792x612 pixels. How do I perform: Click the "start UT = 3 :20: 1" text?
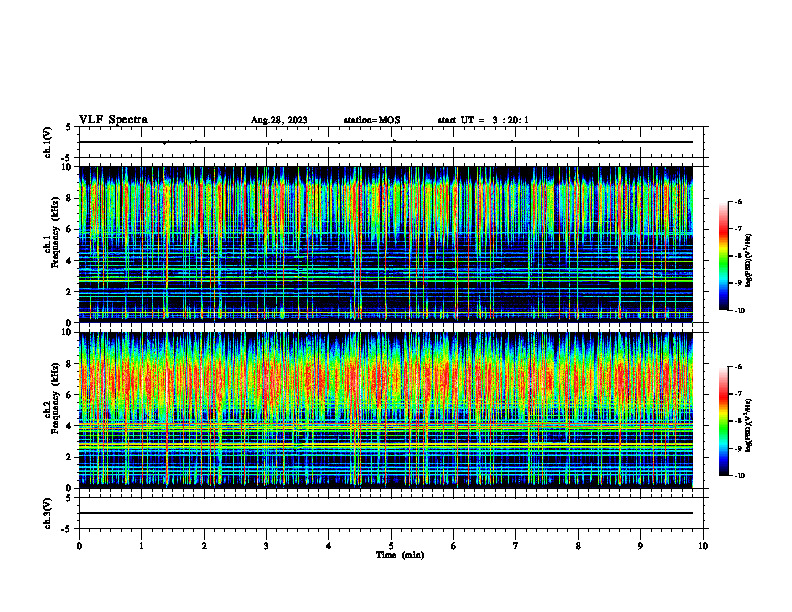pyautogui.click(x=483, y=120)
